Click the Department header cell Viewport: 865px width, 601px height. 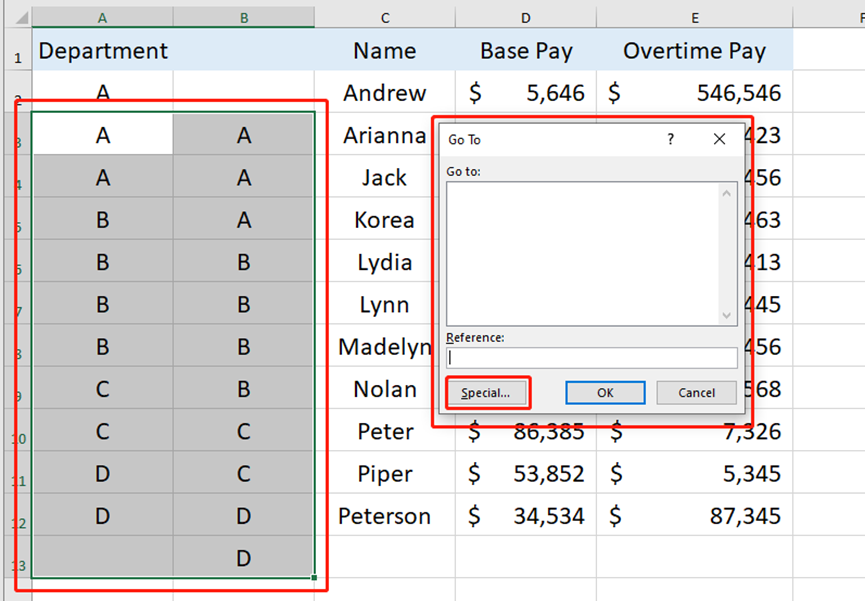pos(103,50)
